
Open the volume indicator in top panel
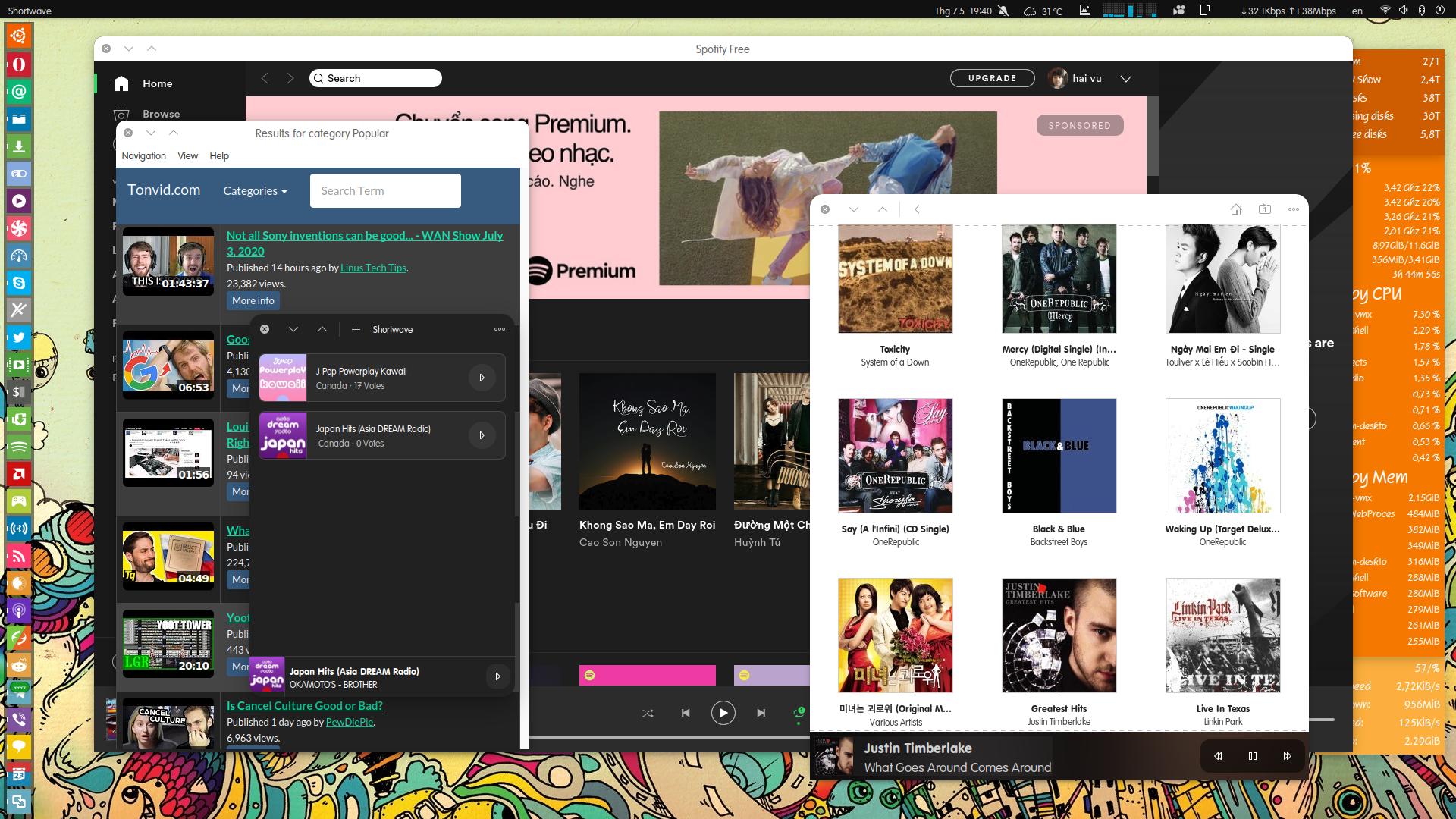[1403, 11]
